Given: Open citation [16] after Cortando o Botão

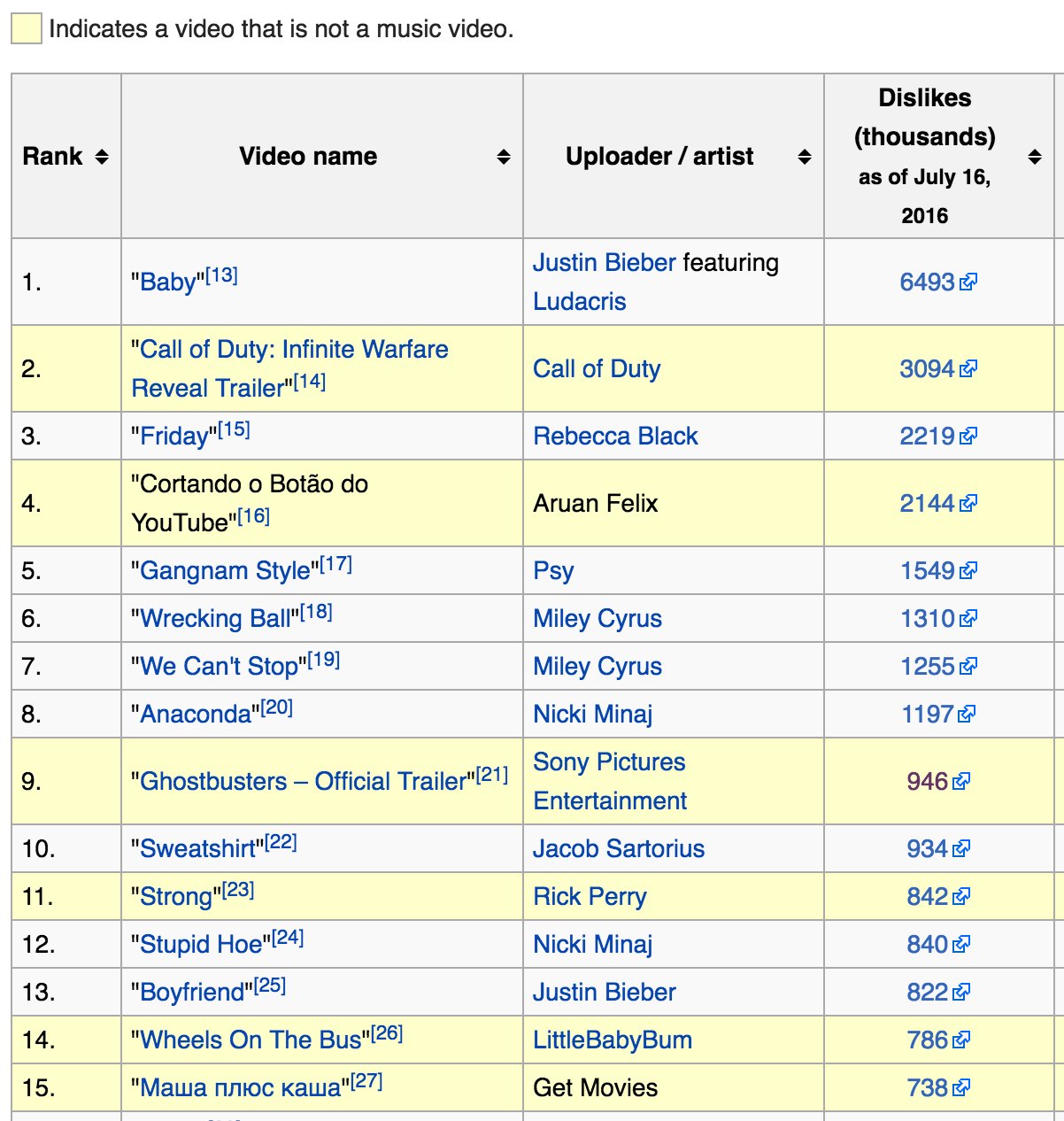Looking at the screenshot, I should click(x=253, y=516).
